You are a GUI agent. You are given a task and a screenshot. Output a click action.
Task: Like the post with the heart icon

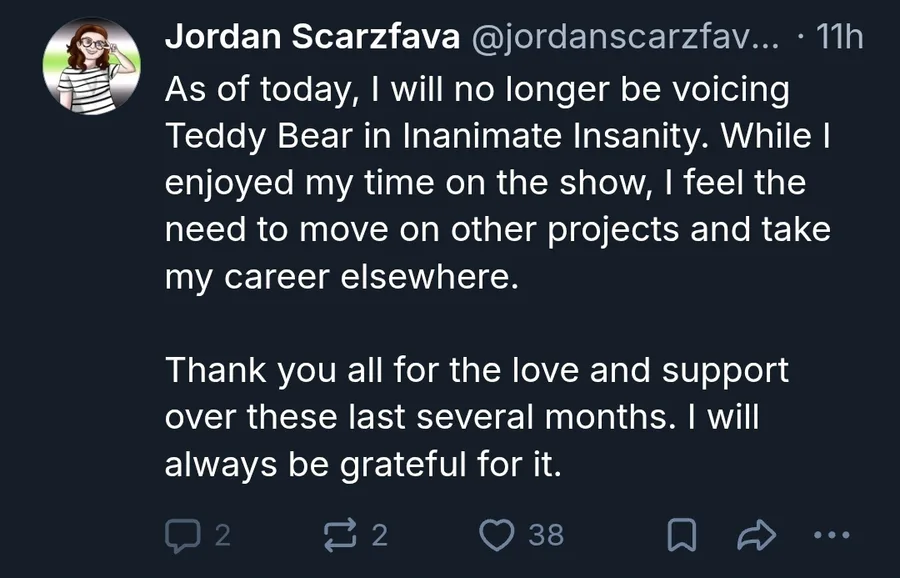point(496,536)
